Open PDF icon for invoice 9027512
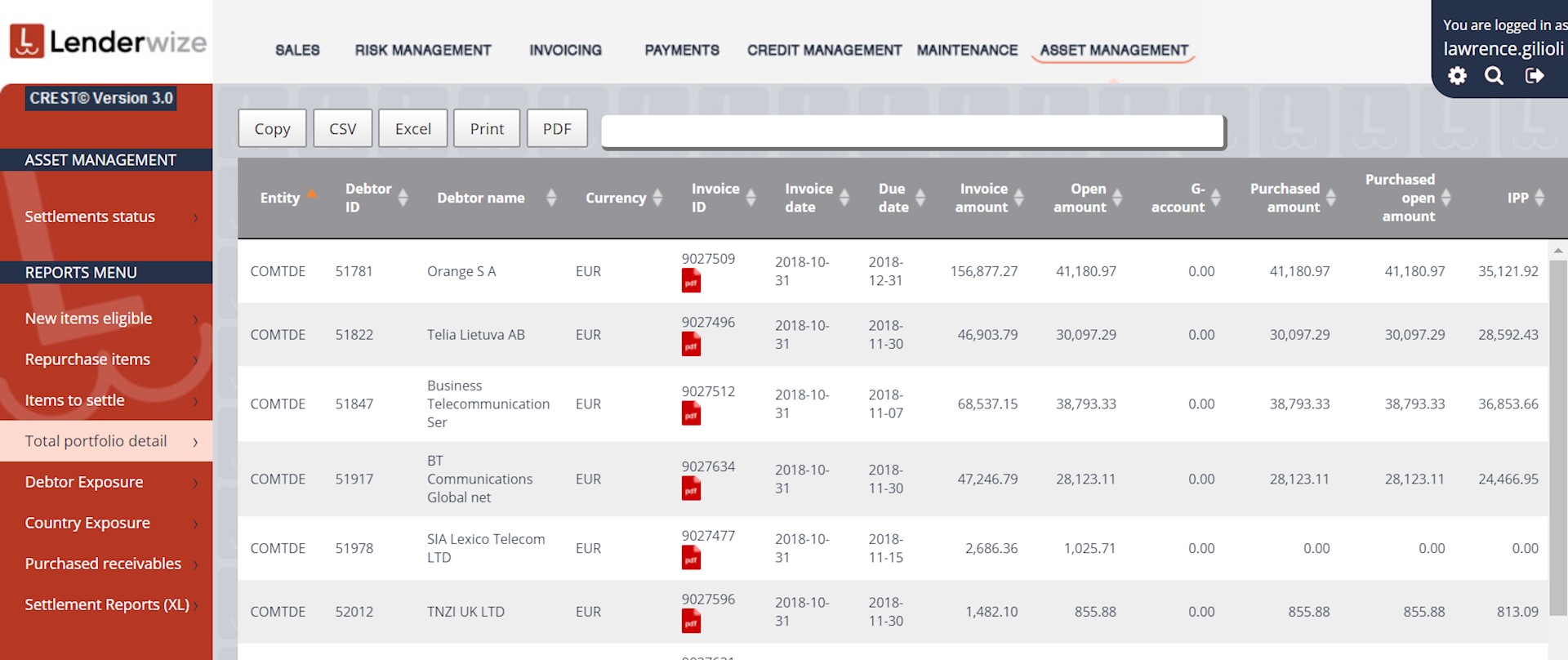 coord(691,413)
